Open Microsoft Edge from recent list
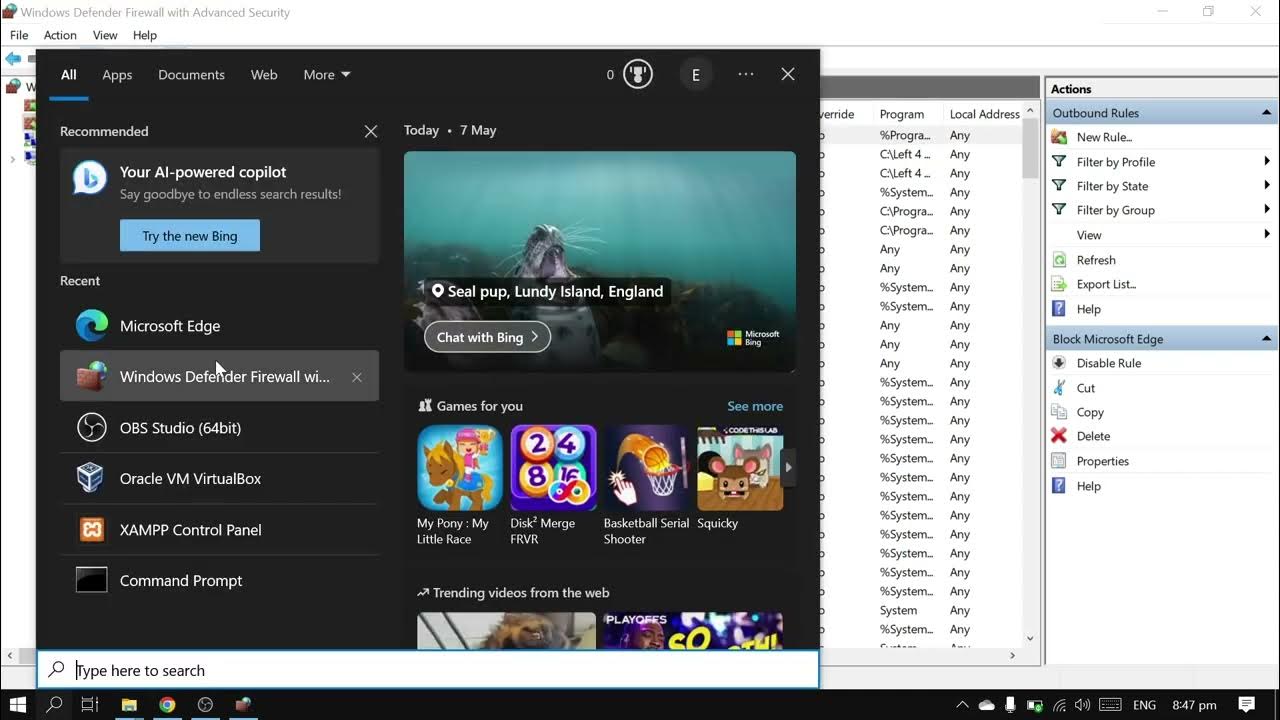 click(219, 326)
